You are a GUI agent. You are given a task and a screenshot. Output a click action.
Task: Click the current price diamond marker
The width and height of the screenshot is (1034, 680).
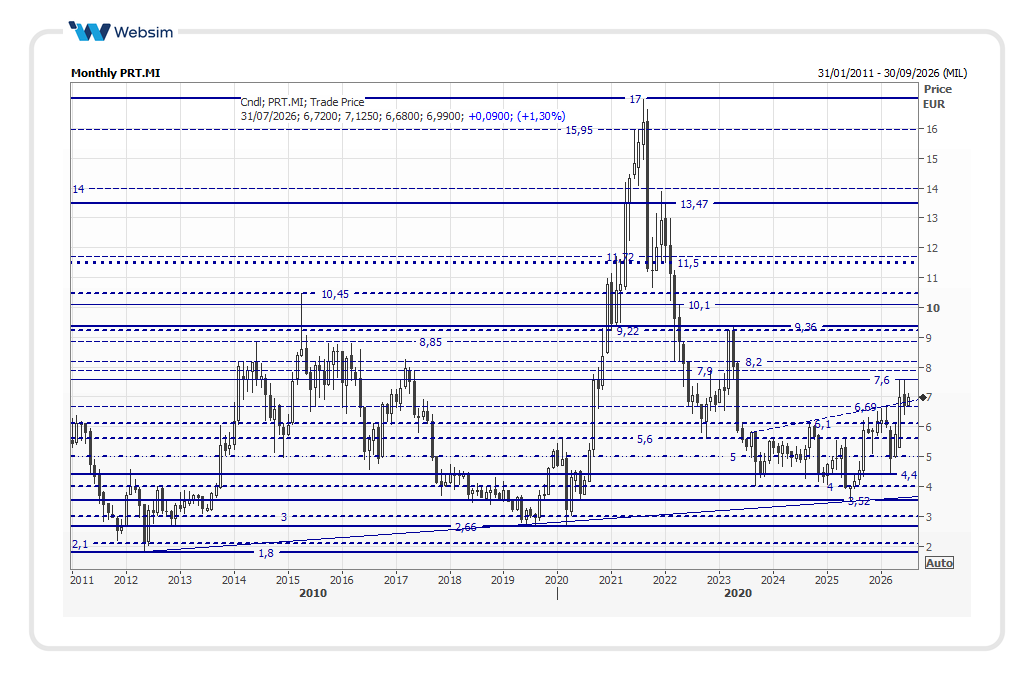923,397
